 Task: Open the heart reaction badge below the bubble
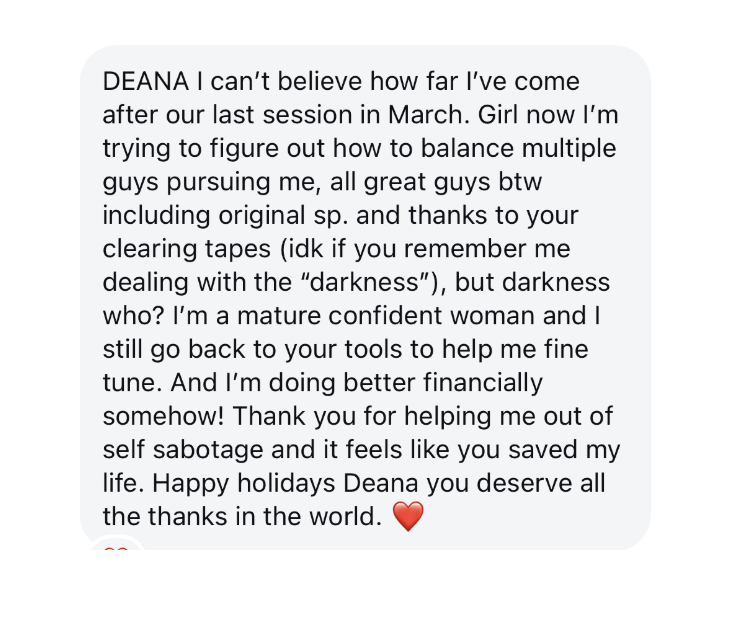[x=116, y=544]
